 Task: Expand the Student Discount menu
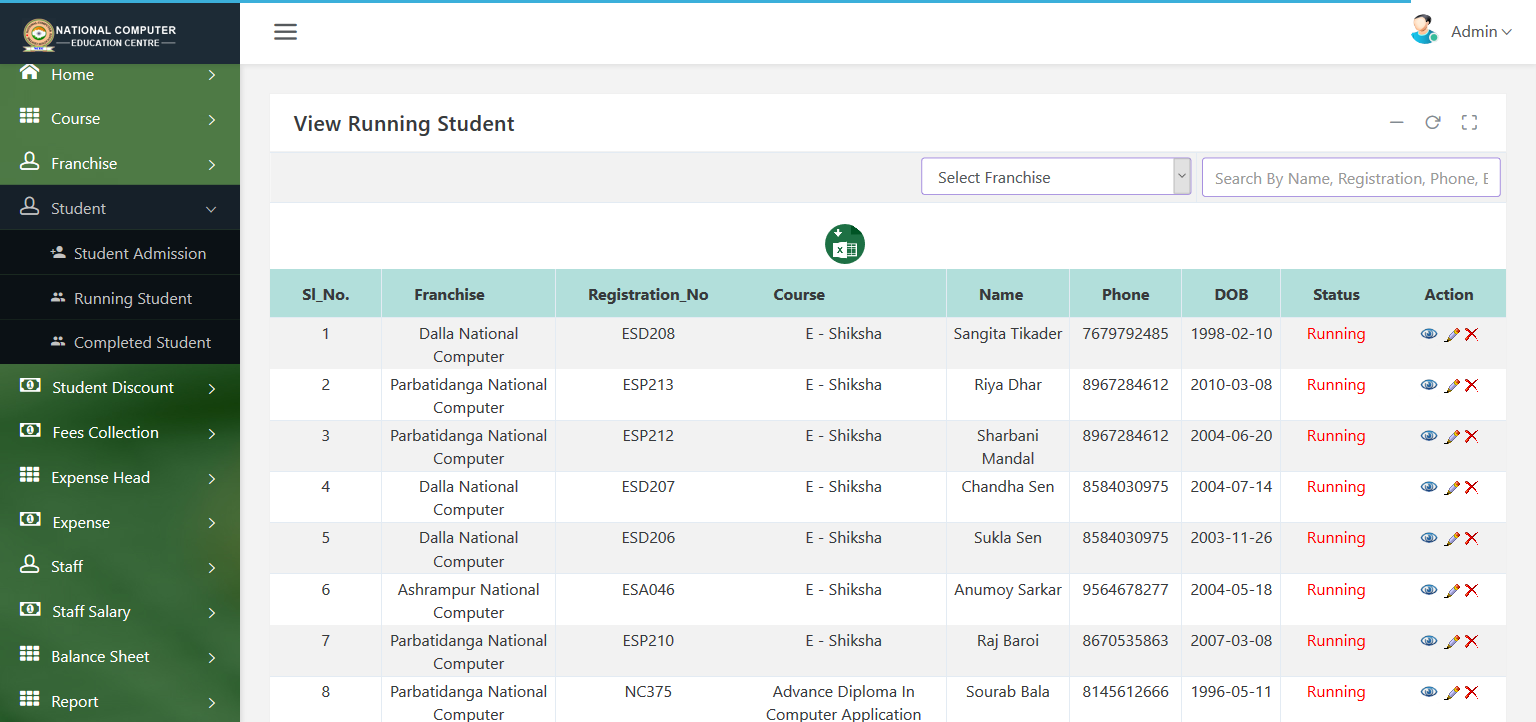tap(120, 388)
